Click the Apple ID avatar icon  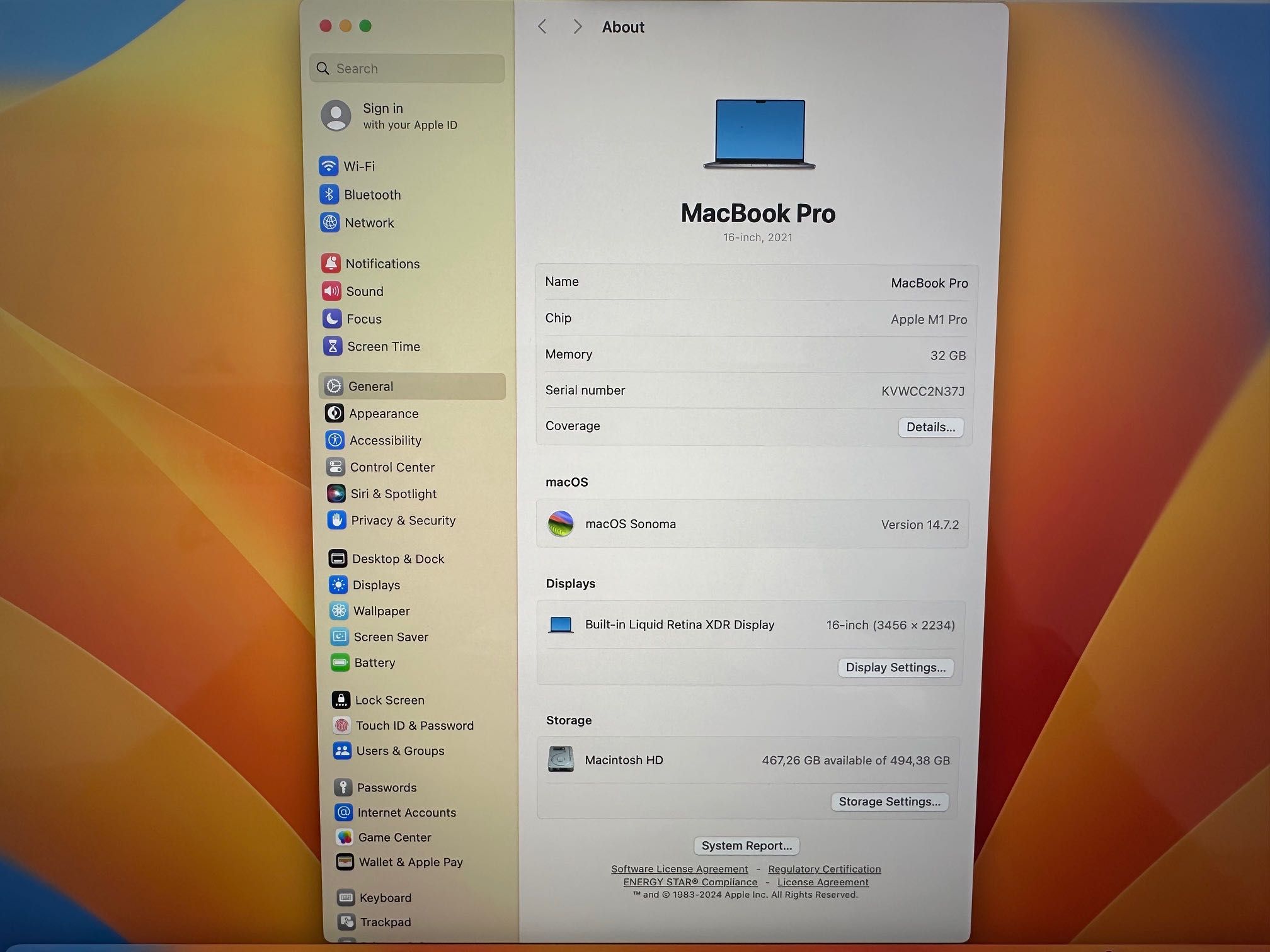click(336, 115)
